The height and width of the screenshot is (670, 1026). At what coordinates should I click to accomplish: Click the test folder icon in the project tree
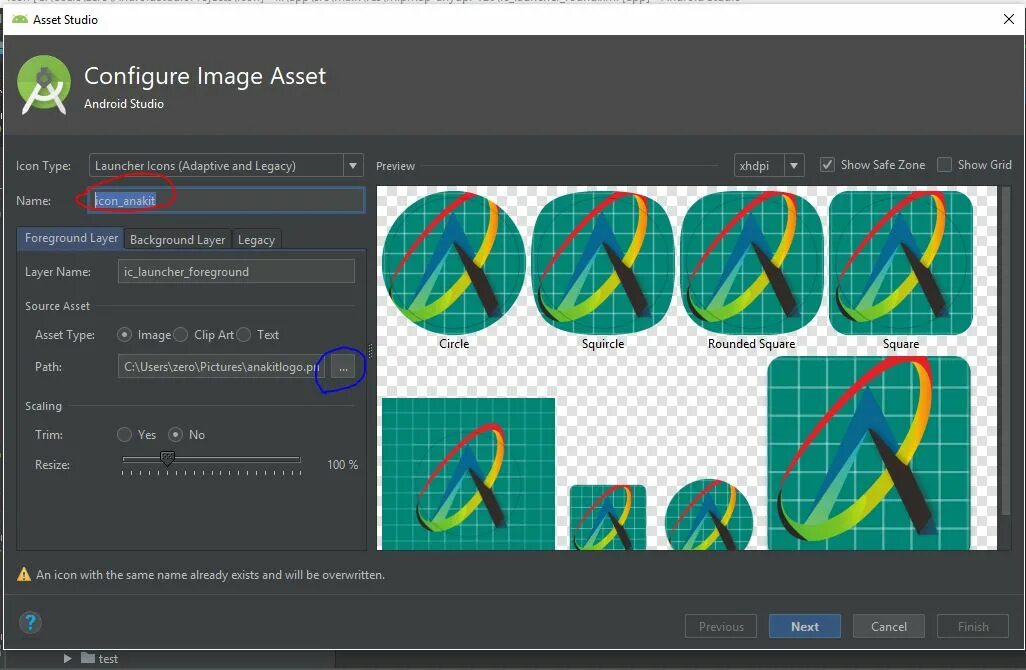[88, 658]
